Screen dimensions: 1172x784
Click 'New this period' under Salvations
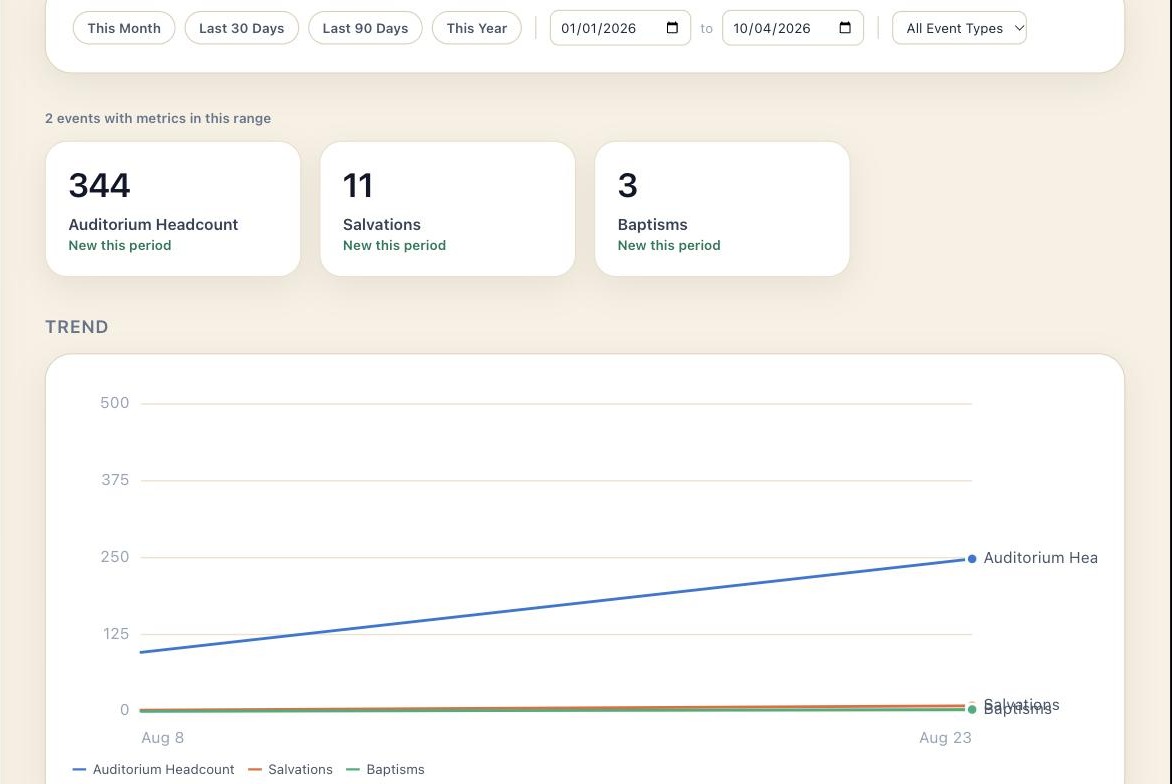pos(394,245)
